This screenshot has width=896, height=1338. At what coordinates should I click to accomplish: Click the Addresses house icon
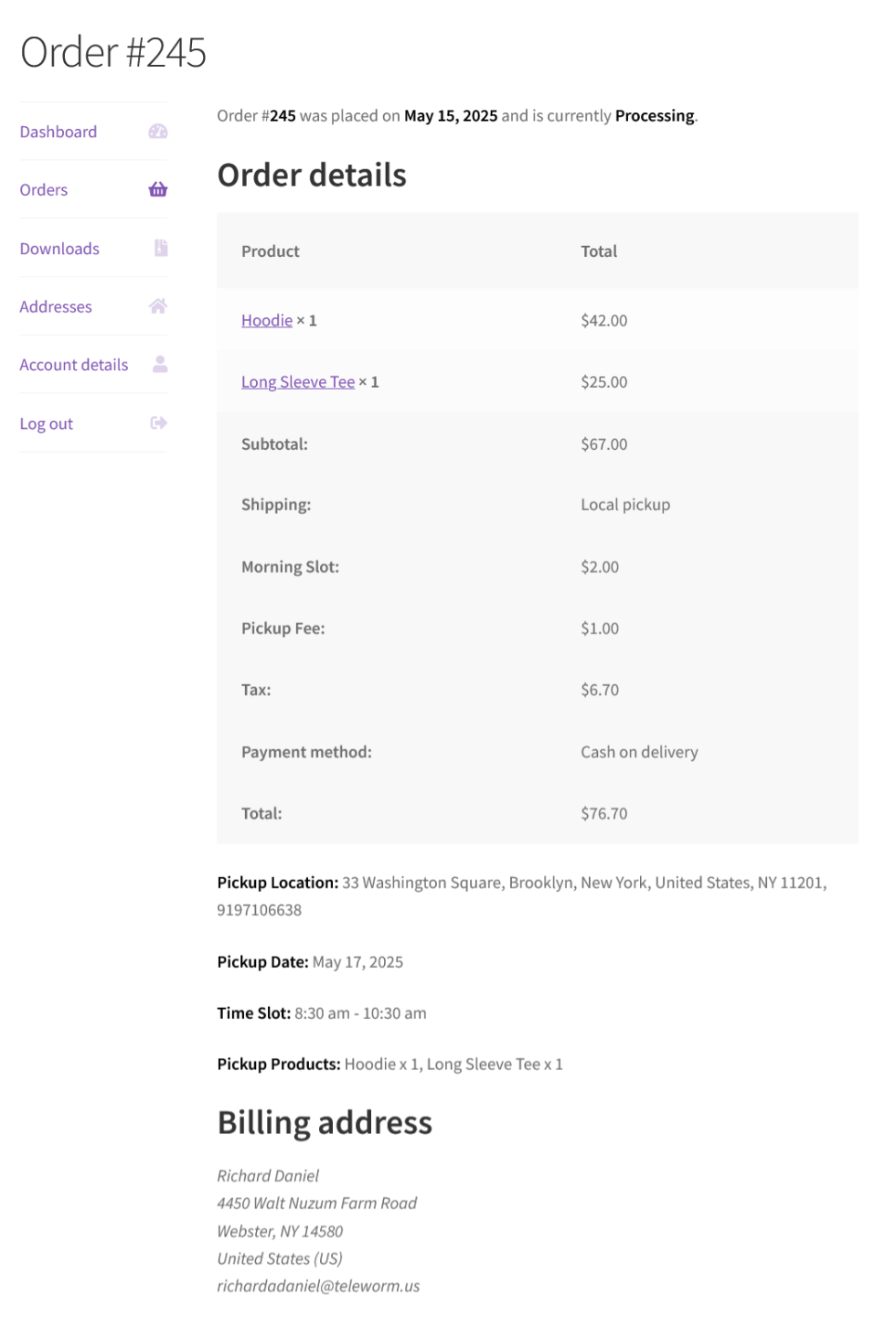[158, 306]
